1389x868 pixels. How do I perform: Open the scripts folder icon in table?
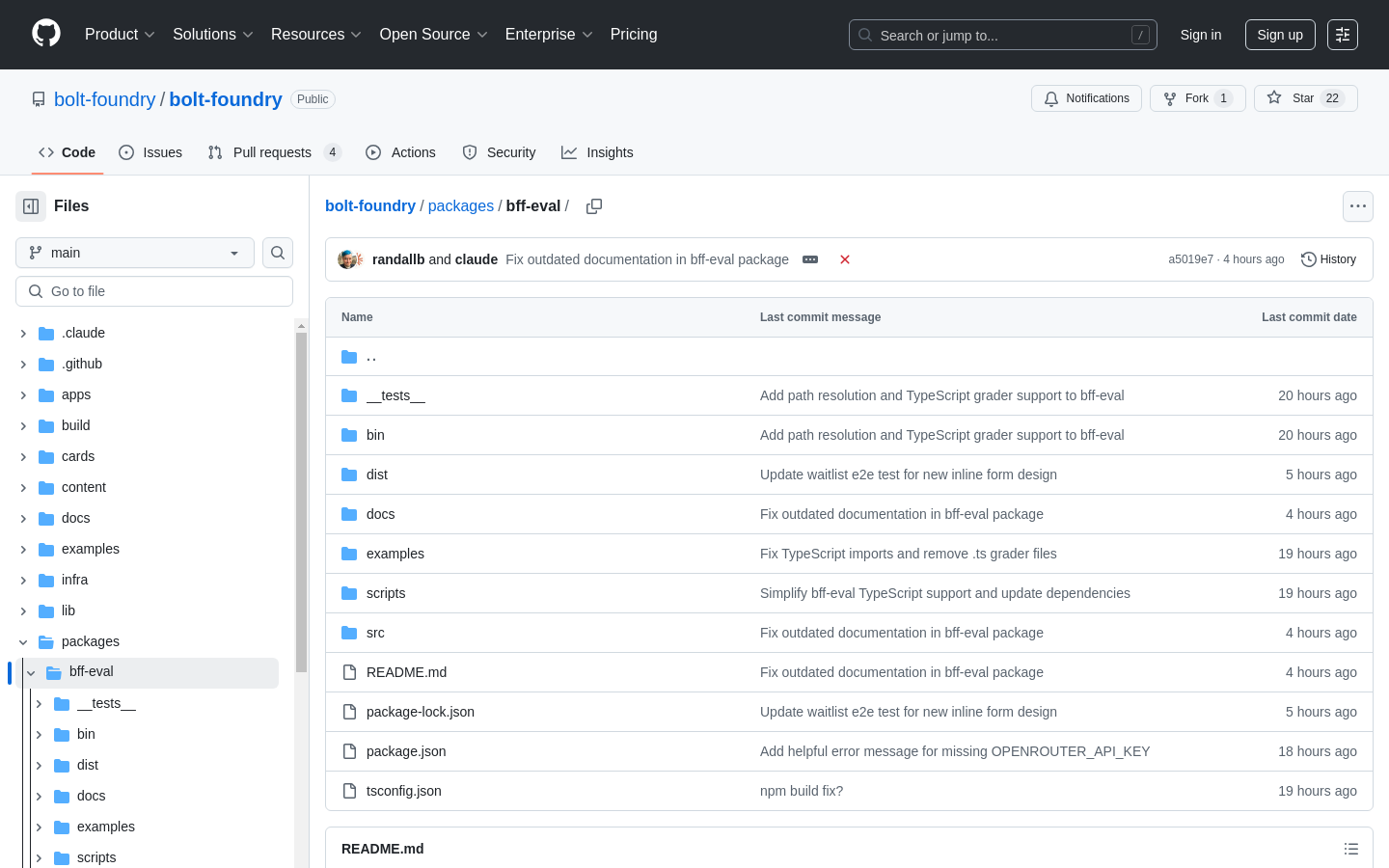349,593
